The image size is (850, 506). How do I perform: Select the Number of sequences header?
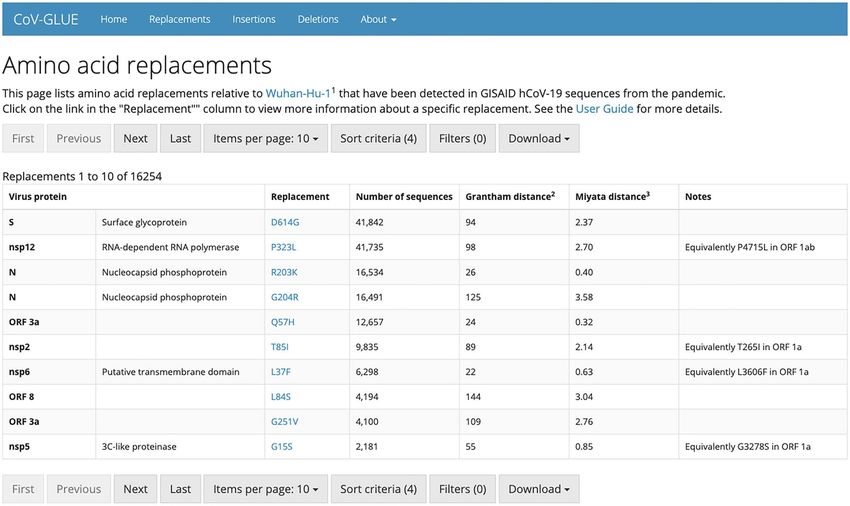(404, 197)
